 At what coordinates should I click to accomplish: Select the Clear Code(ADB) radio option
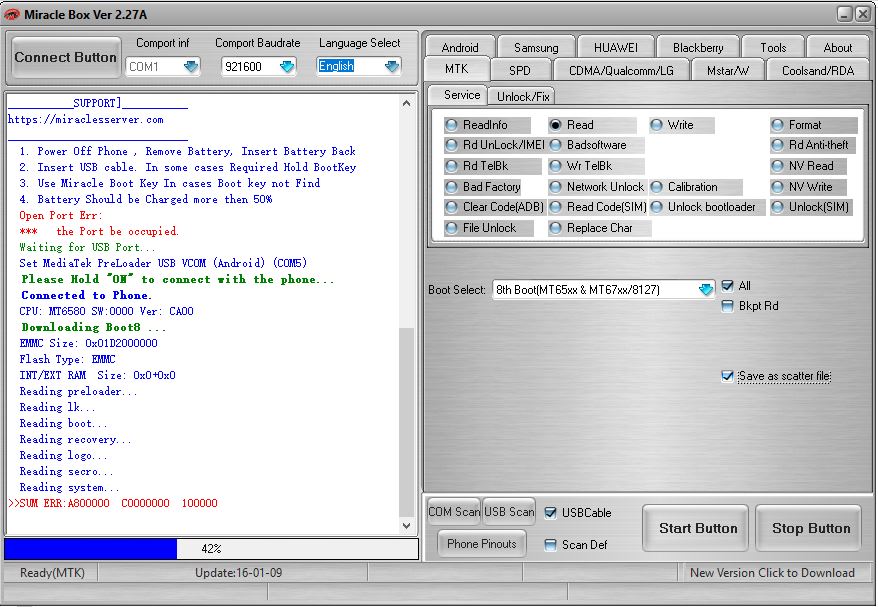[x=494, y=207]
